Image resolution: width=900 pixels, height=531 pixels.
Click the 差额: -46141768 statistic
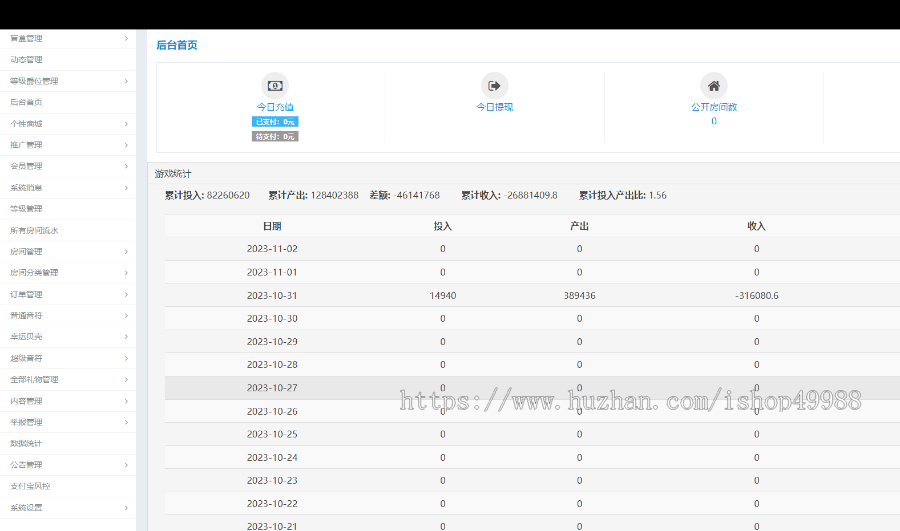(405, 195)
